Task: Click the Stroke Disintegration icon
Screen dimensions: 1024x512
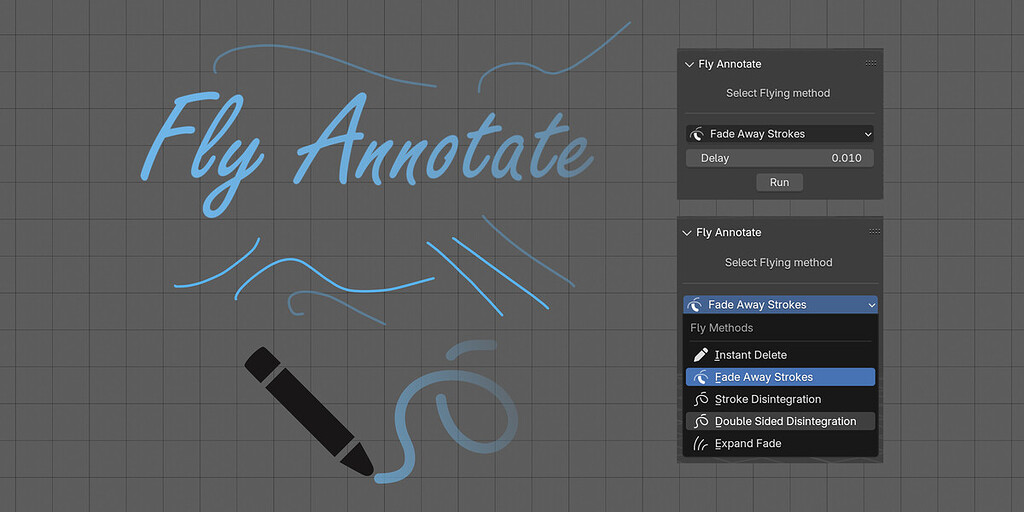Action: point(701,399)
